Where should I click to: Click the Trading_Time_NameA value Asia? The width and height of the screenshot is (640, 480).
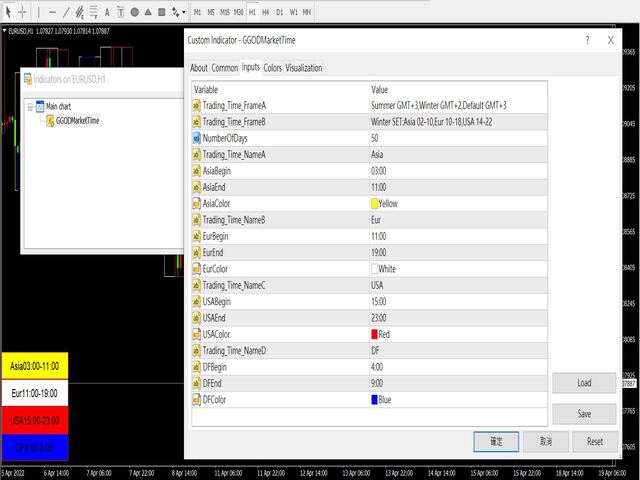[458, 155]
